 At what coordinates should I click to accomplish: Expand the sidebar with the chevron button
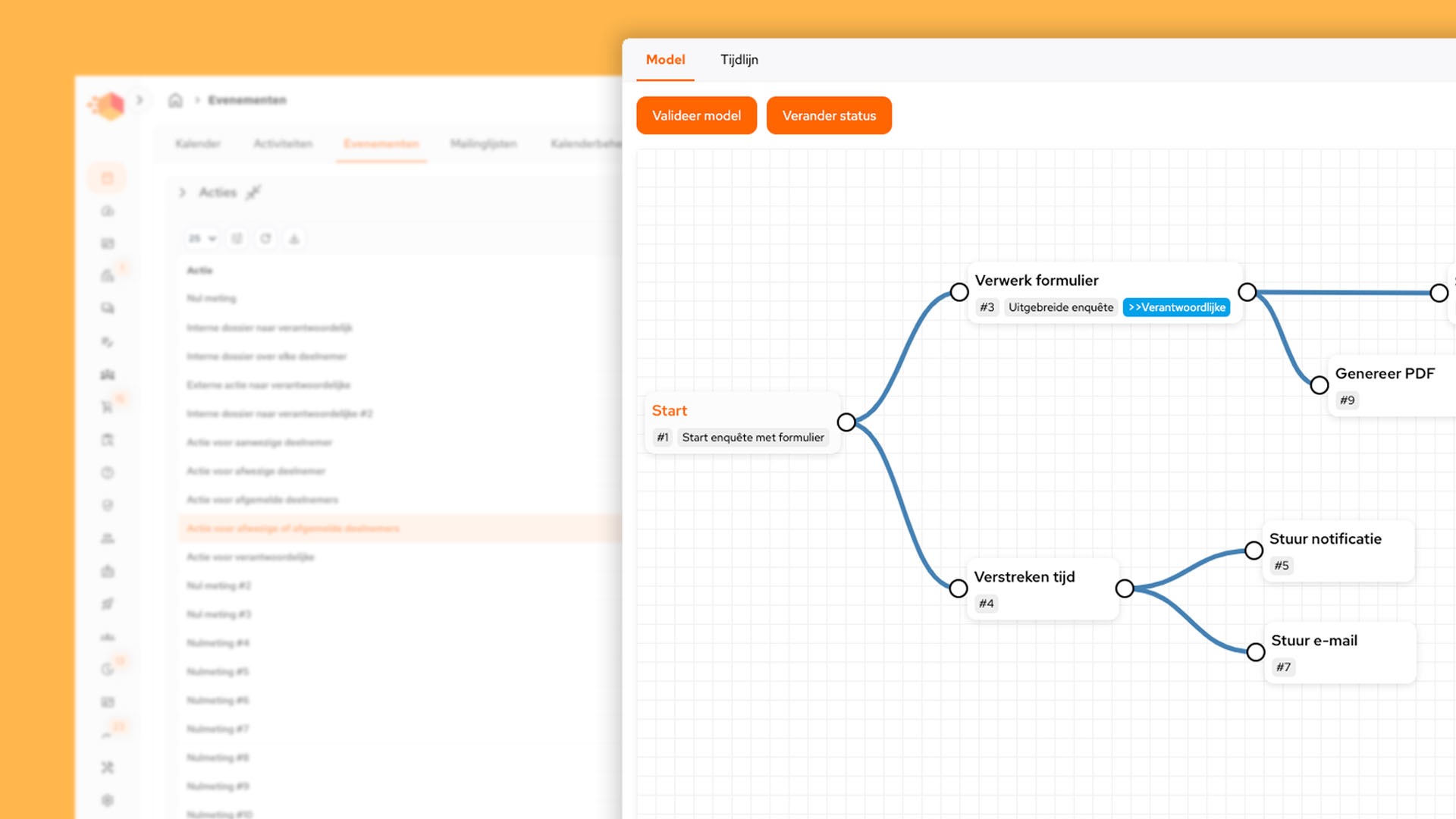[x=140, y=100]
